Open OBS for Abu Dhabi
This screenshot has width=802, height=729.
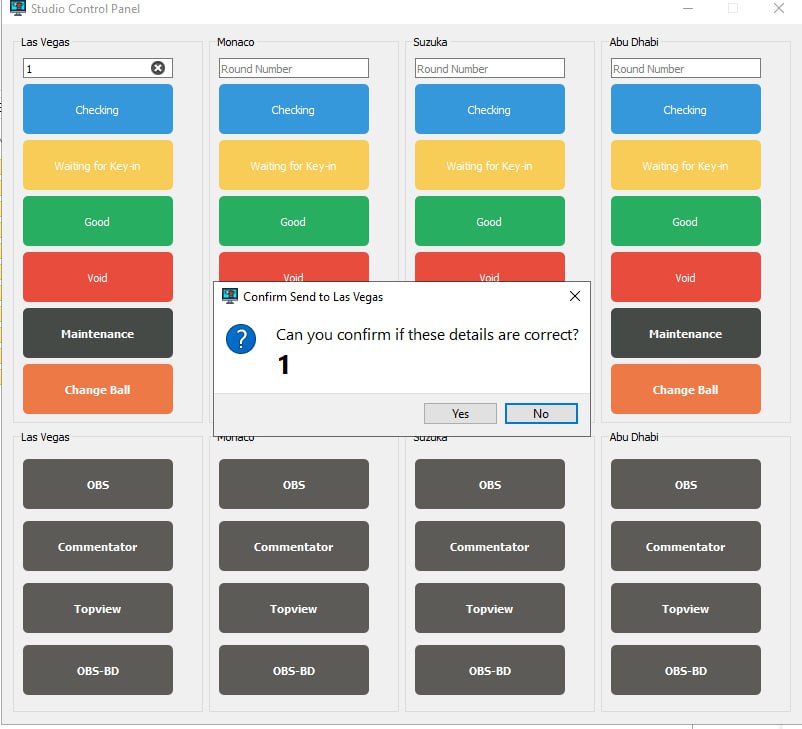[x=685, y=484]
